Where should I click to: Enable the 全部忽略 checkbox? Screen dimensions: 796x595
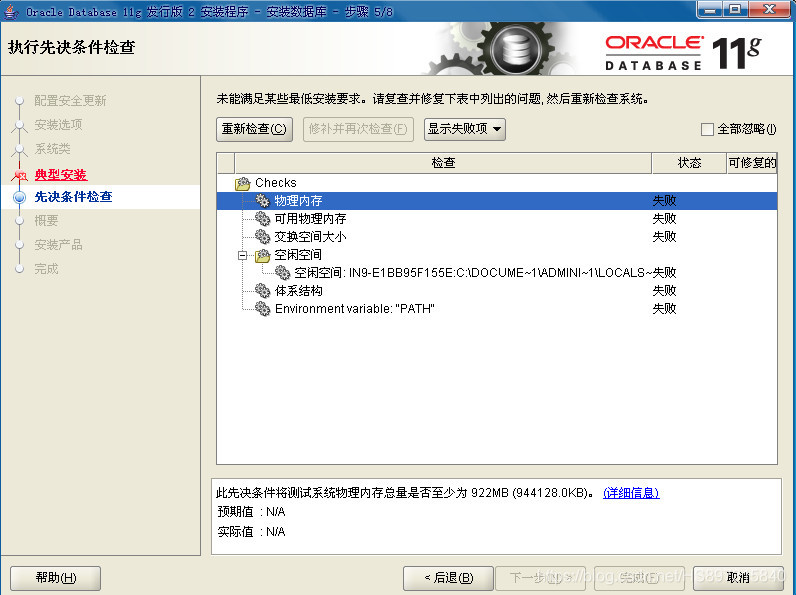click(x=707, y=129)
